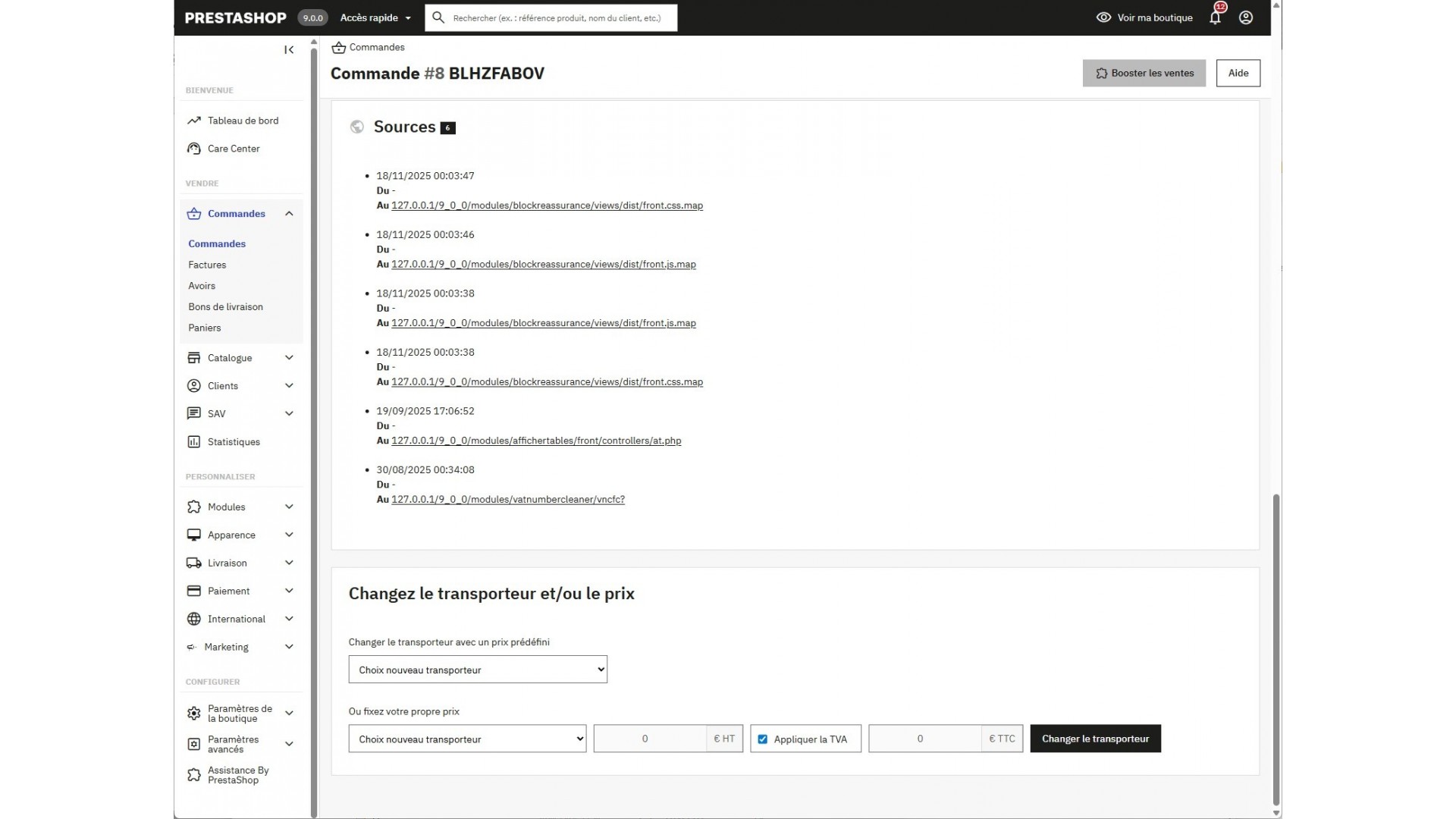Click the Care Center headset icon
The image size is (1456, 819).
(194, 149)
